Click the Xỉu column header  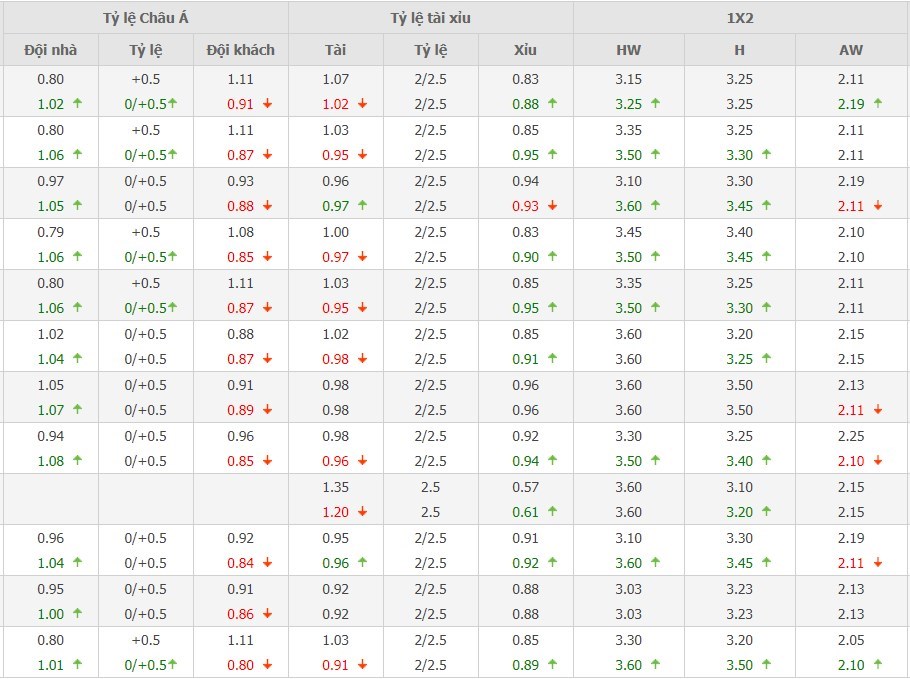tap(525, 50)
